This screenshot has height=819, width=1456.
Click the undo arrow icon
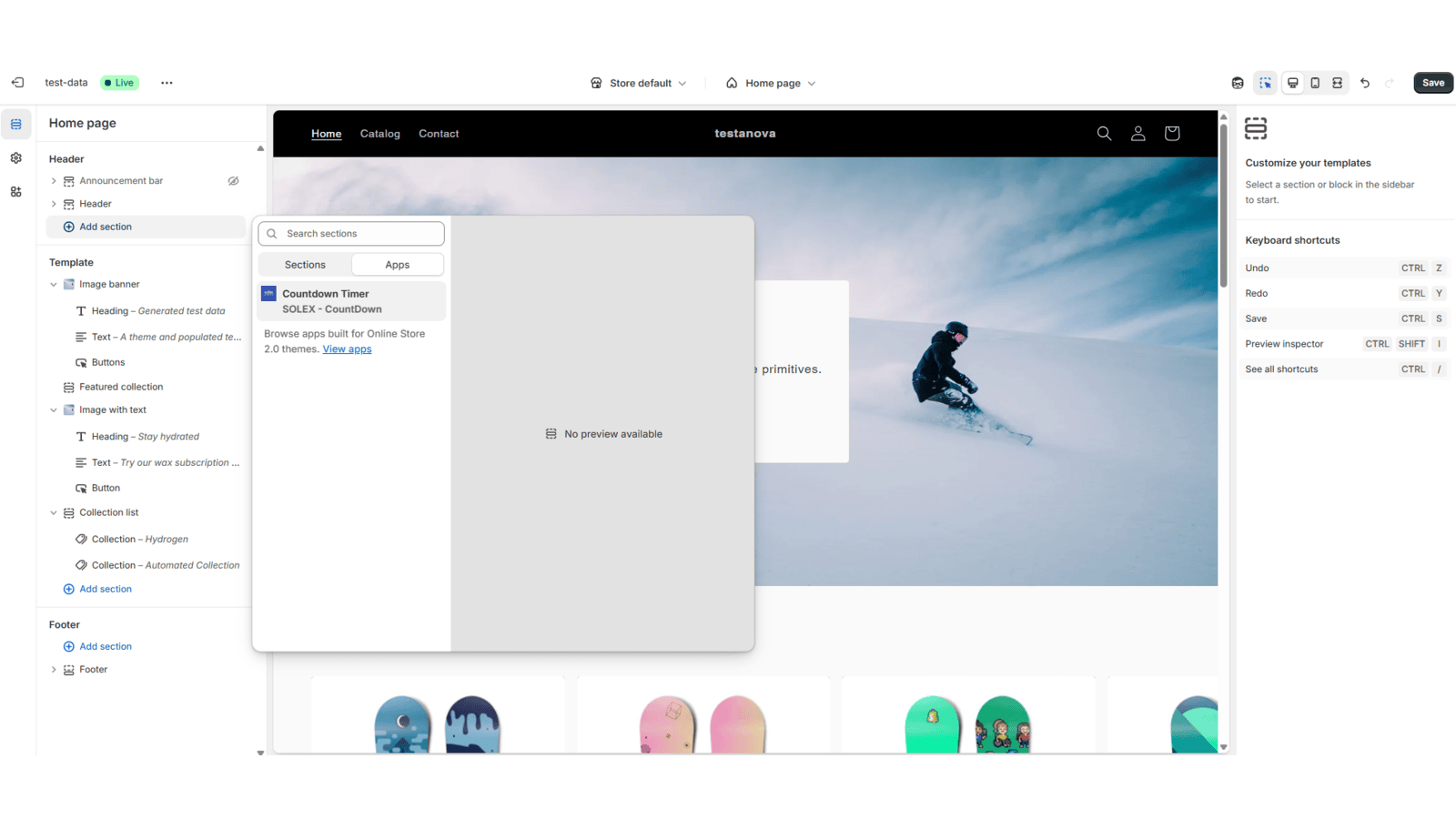coord(1365,83)
